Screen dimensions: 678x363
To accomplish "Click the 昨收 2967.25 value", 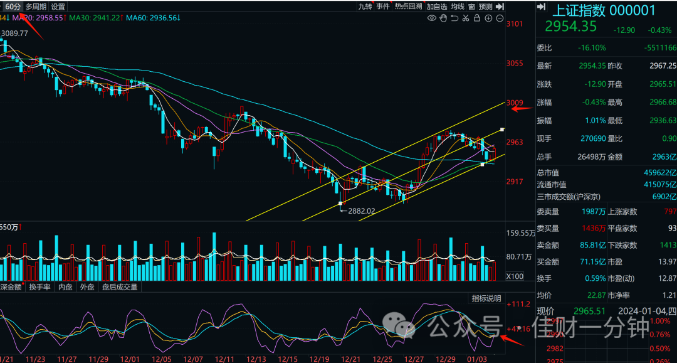I will [662, 66].
